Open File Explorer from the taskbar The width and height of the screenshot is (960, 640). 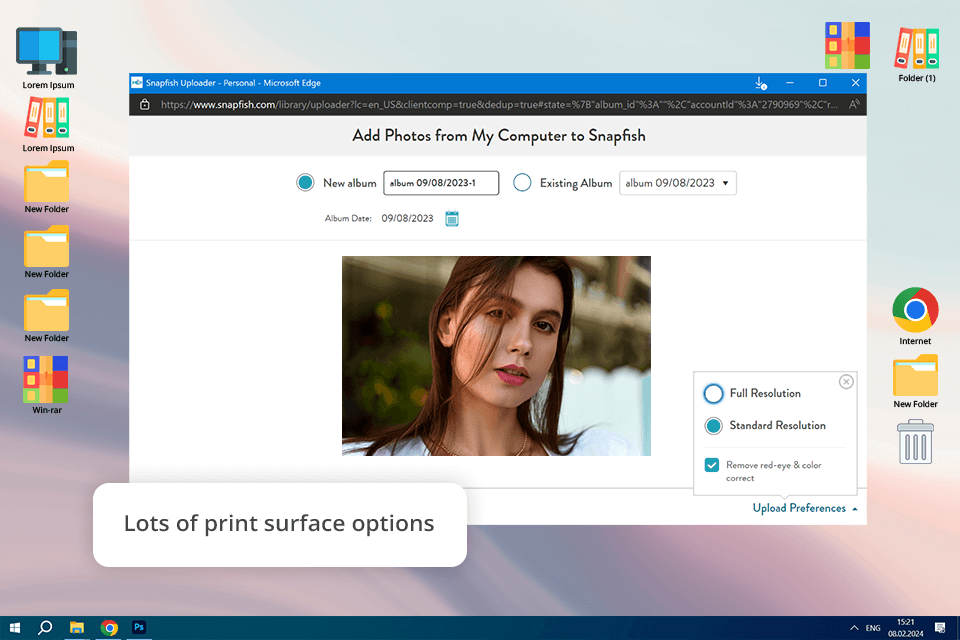click(x=77, y=627)
